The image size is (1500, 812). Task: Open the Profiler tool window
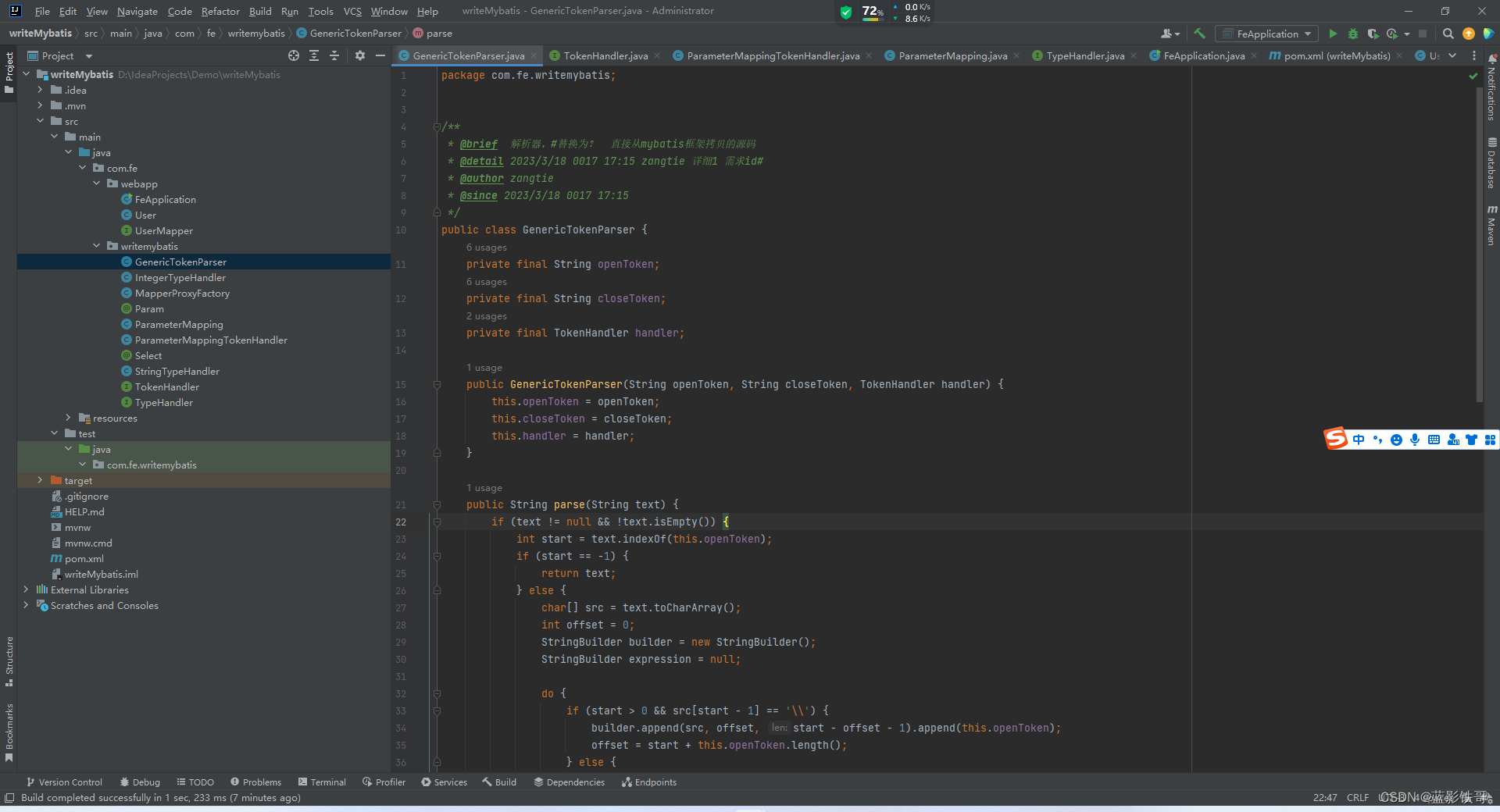[x=384, y=782]
